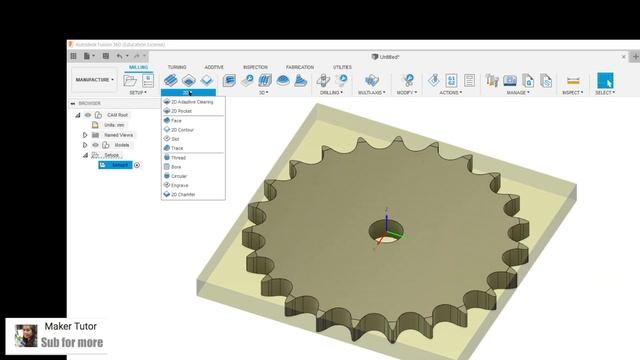The height and width of the screenshot is (360, 640).
Task: Expand the MODIFY dropdown label
Action: 407,93
